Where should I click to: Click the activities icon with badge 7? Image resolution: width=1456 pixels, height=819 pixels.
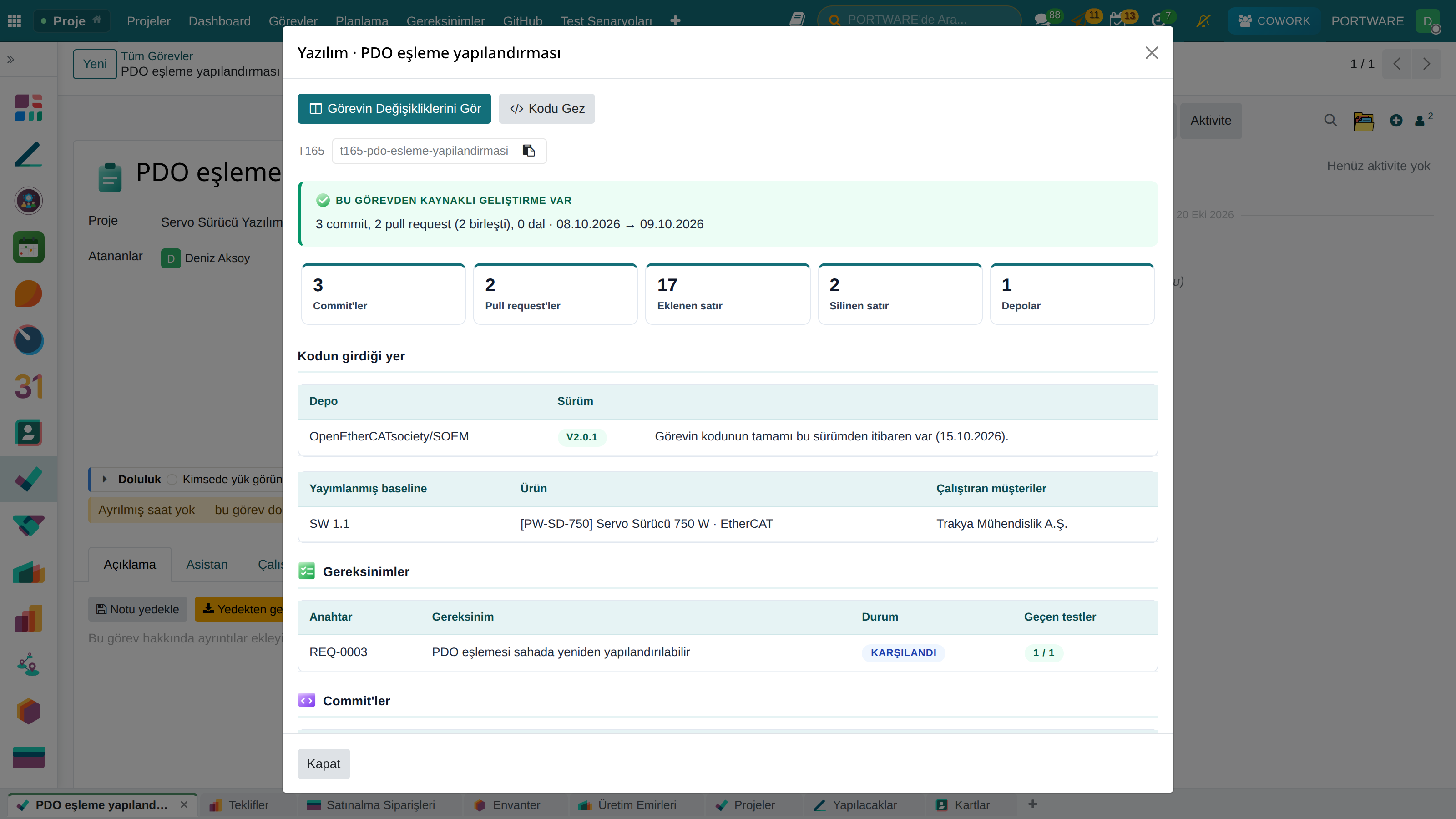point(1158,21)
